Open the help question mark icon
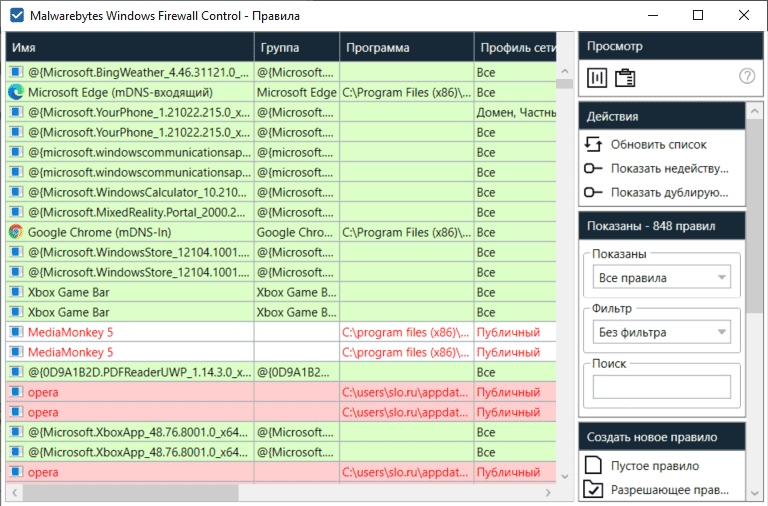This screenshot has height=506, width=768. tap(747, 76)
